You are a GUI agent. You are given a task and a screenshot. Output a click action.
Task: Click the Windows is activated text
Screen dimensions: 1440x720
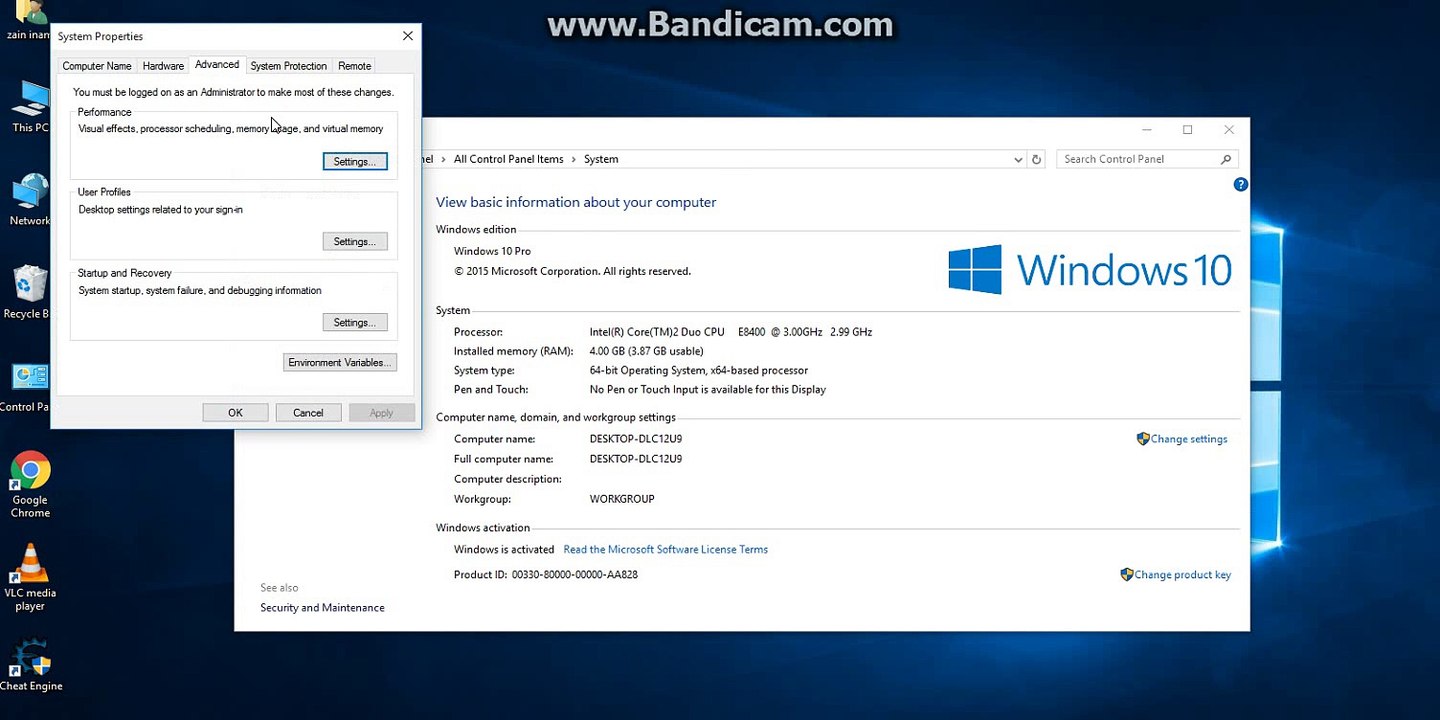pos(504,549)
